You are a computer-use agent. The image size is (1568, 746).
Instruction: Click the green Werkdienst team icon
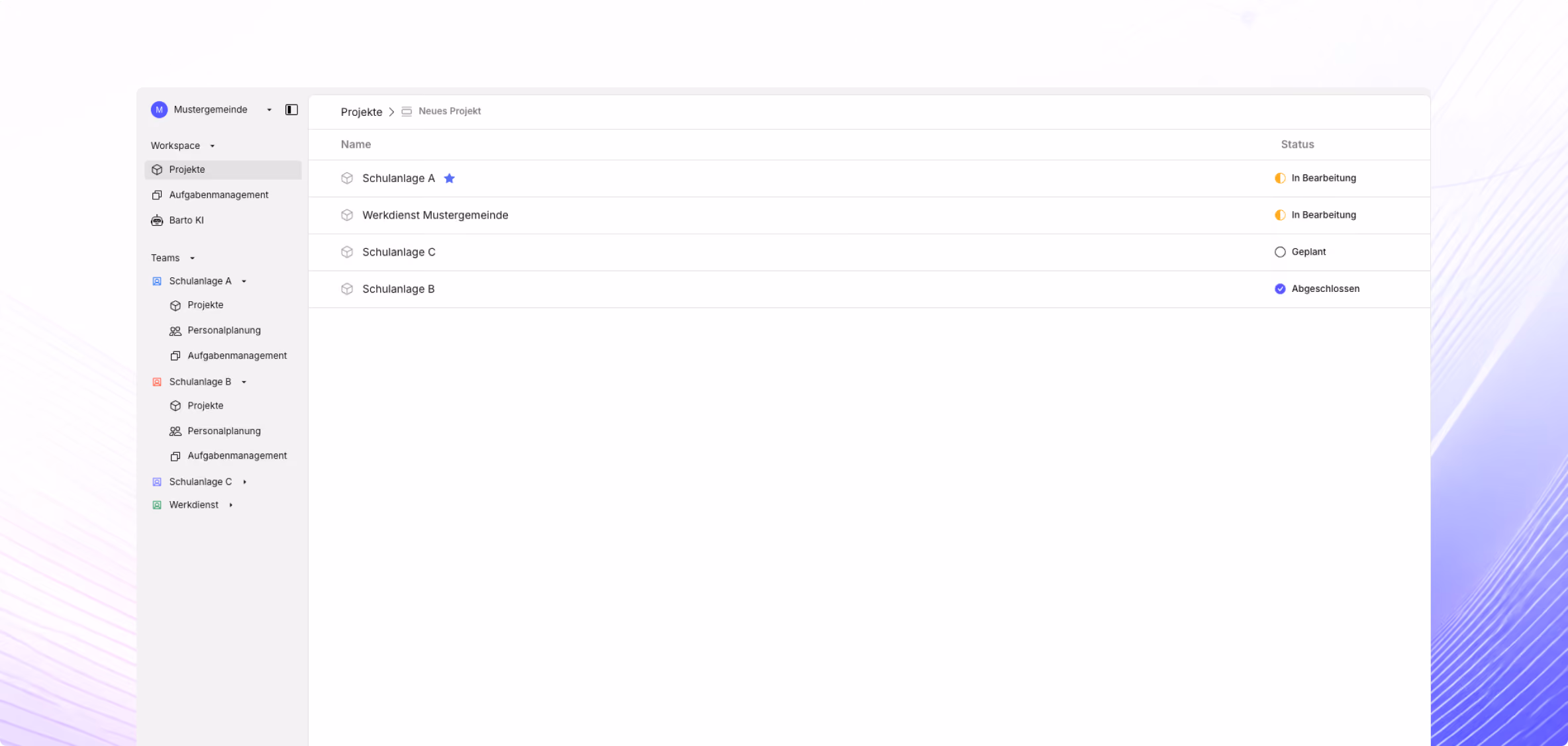(x=157, y=505)
